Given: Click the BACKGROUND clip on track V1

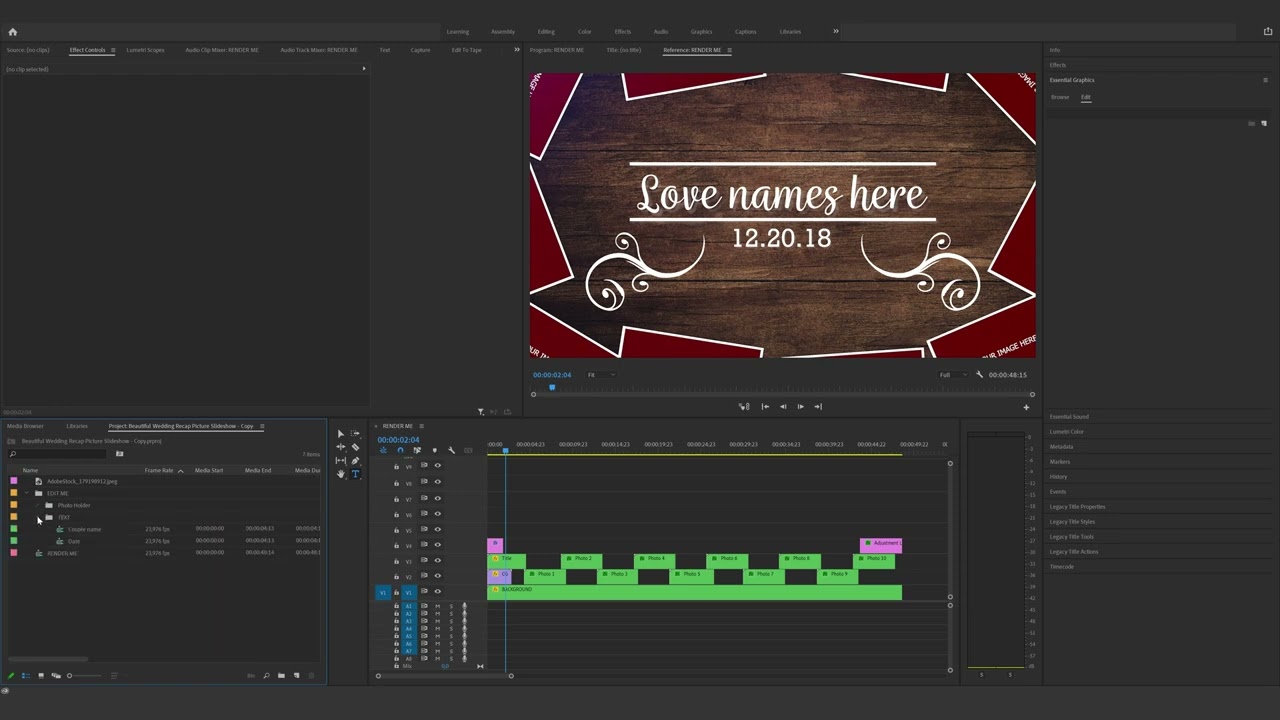Looking at the screenshot, I should pos(694,593).
